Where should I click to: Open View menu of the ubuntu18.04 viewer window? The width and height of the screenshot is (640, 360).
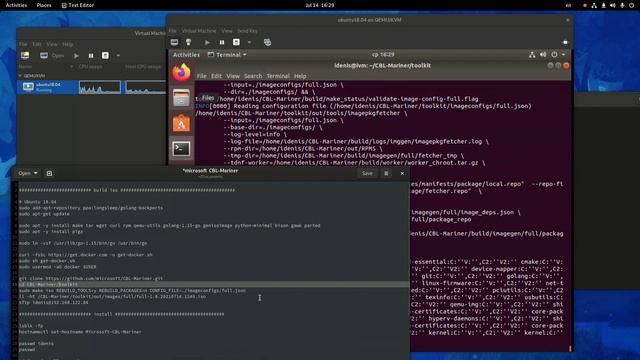tap(227, 31)
